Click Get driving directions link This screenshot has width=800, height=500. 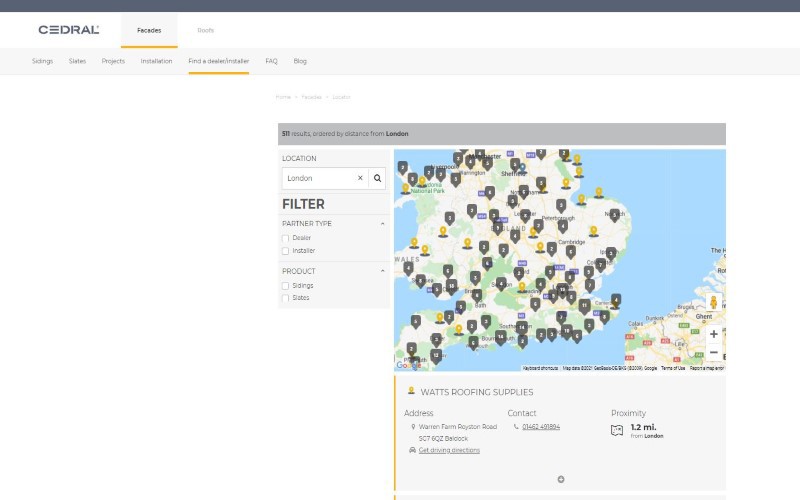[449, 450]
